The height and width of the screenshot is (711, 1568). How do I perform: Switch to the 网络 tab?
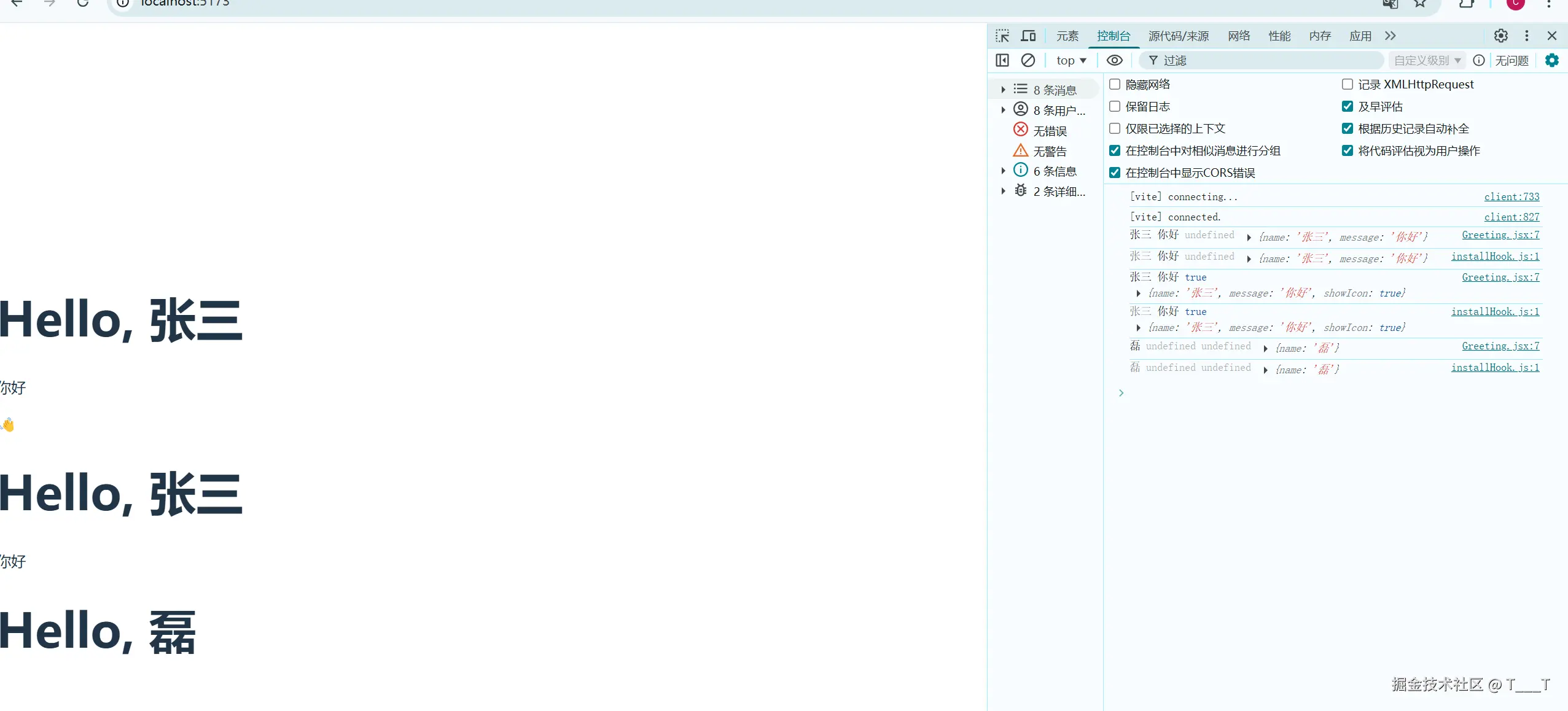tap(1239, 36)
